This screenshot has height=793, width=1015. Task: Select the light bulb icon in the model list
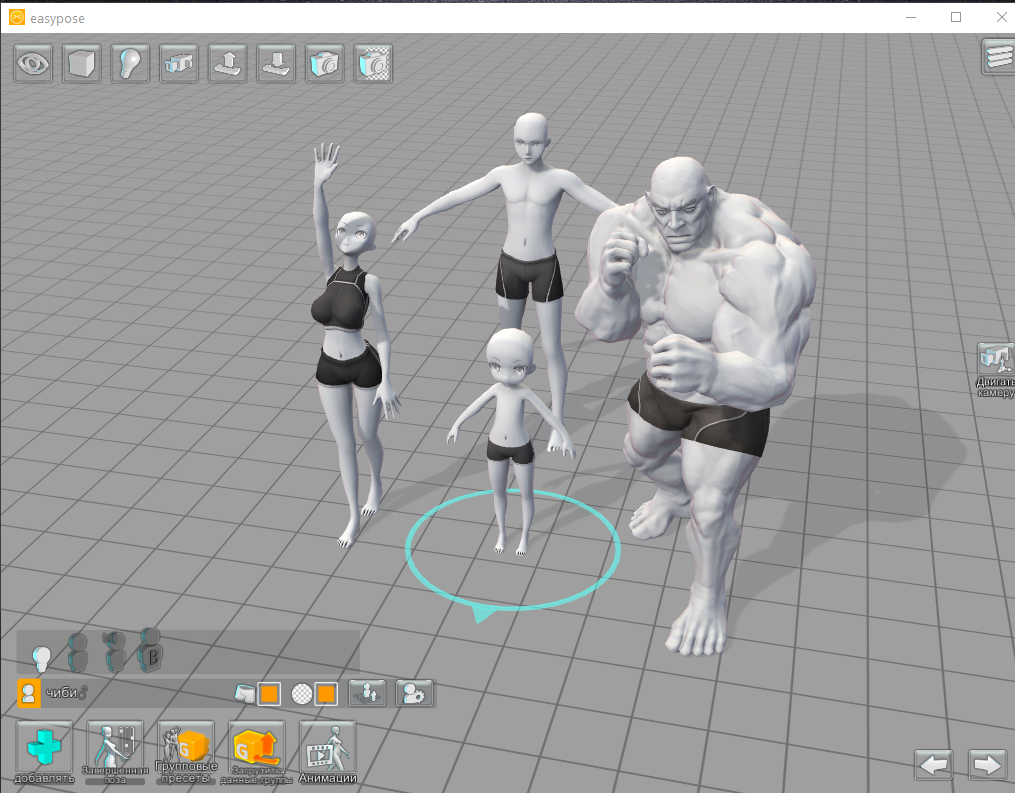point(42,658)
